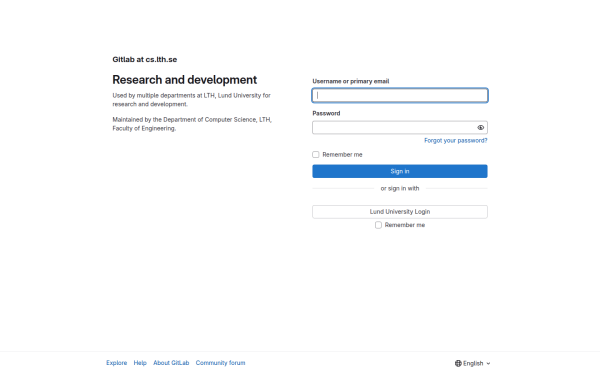This screenshot has width=600, height=375.
Task: Click the 'Username or primary email' label
Action: (x=351, y=81)
